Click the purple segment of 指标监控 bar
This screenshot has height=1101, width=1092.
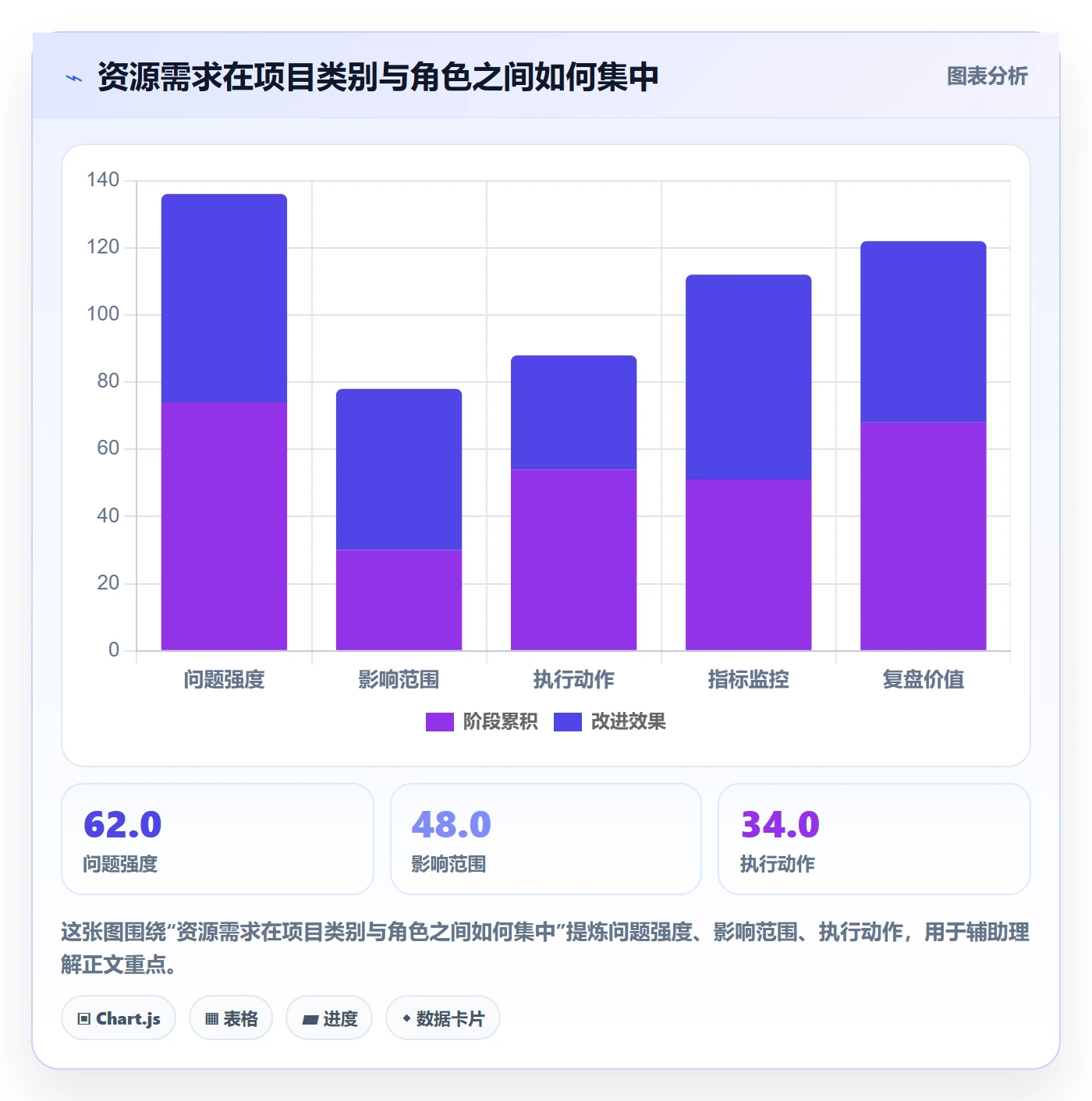pyautogui.click(x=748, y=565)
